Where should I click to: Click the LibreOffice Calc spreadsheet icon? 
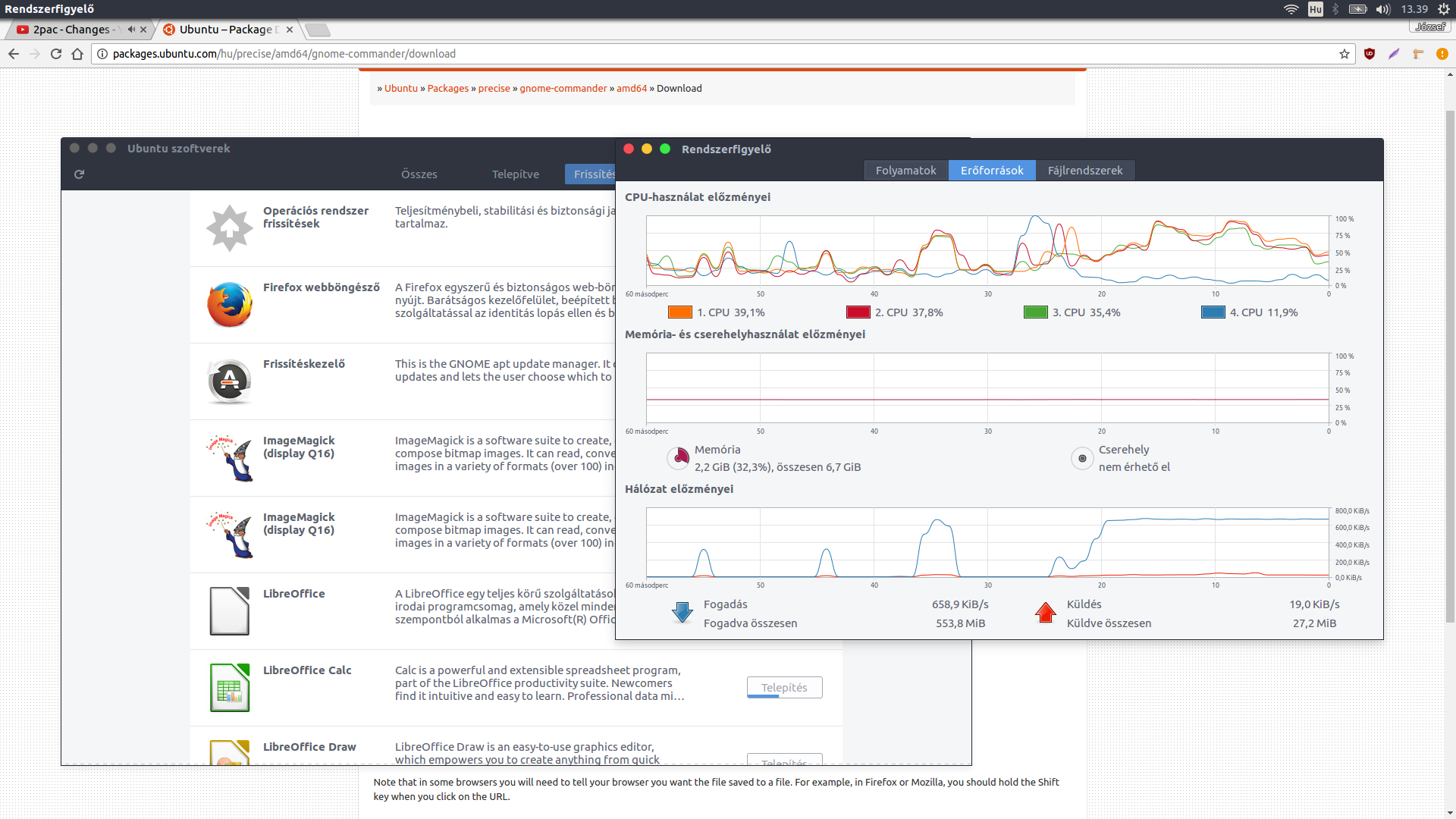(x=229, y=688)
